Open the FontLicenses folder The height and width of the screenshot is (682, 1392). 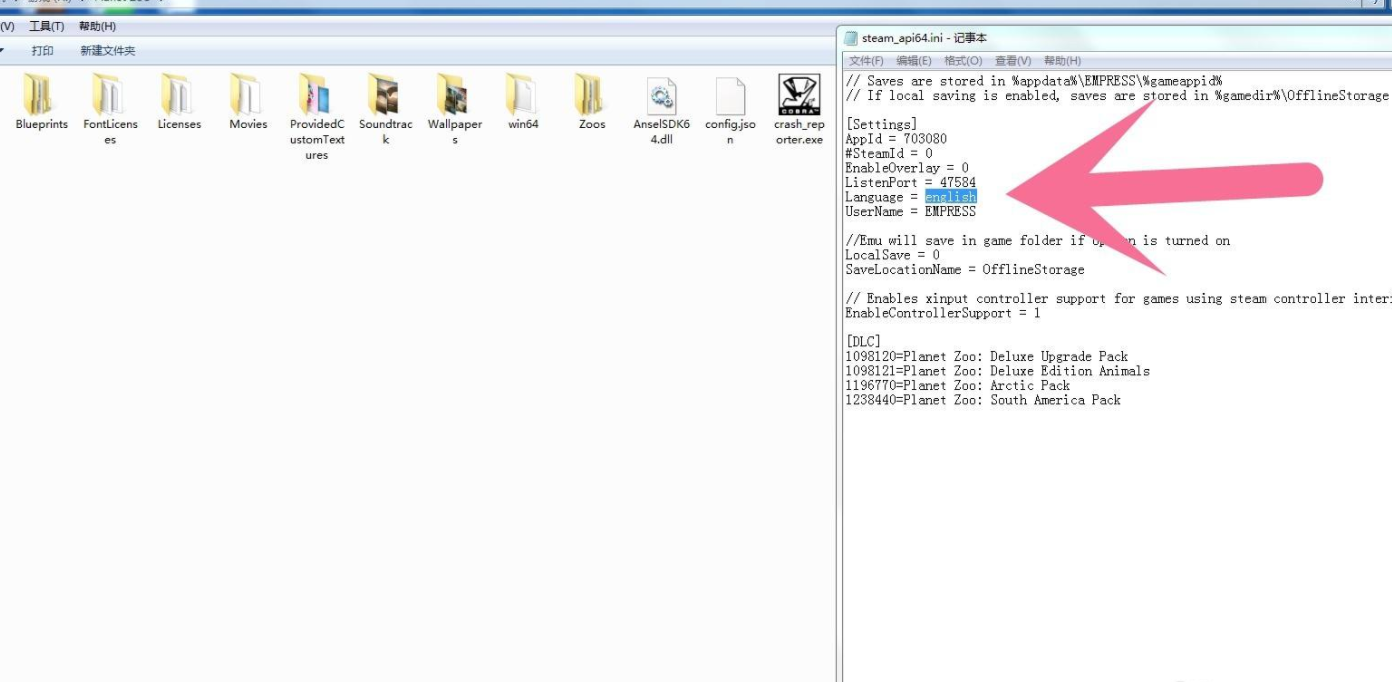[110, 110]
